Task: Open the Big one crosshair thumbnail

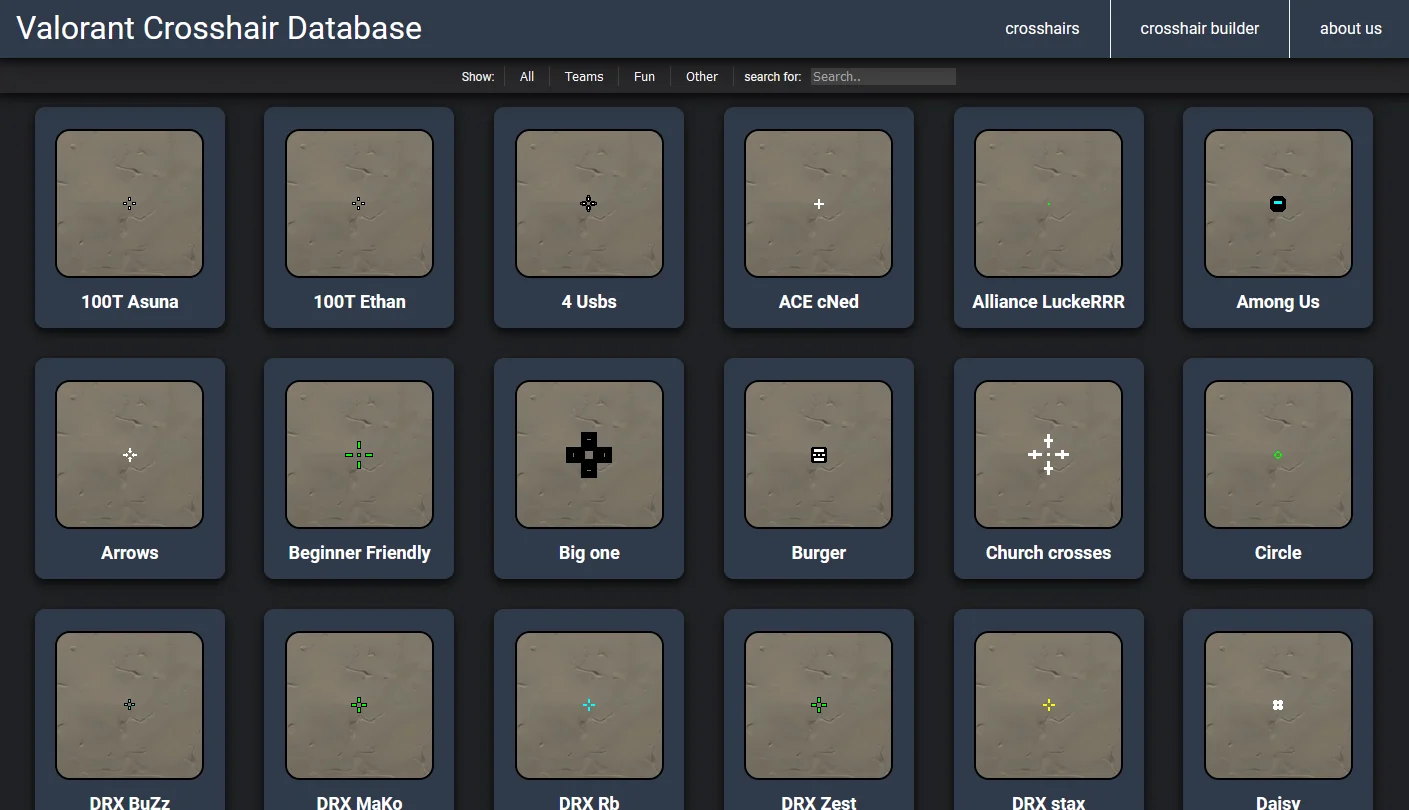Action: (588, 454)
